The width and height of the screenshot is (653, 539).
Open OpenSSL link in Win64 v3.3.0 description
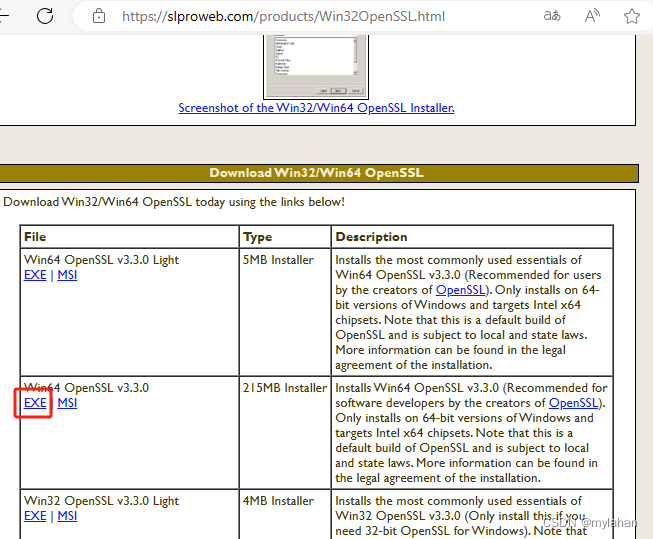(x=573, y=403)
